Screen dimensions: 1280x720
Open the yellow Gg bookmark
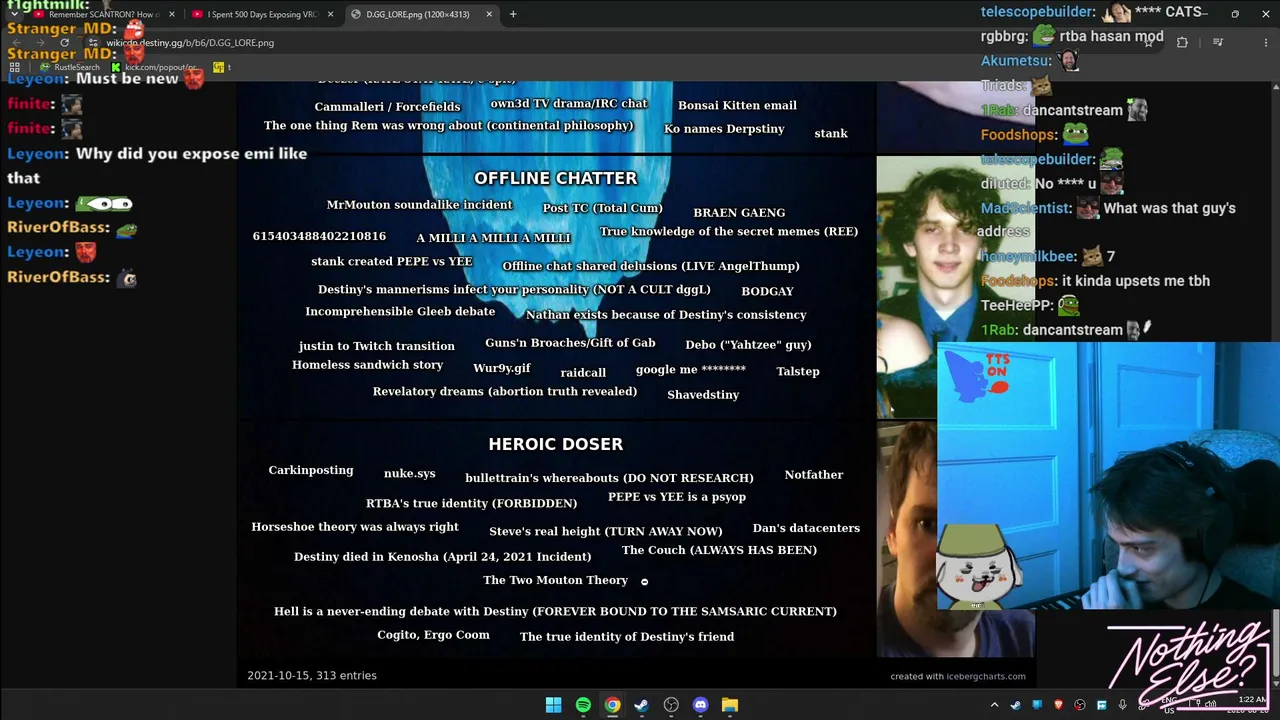[219, 67]
